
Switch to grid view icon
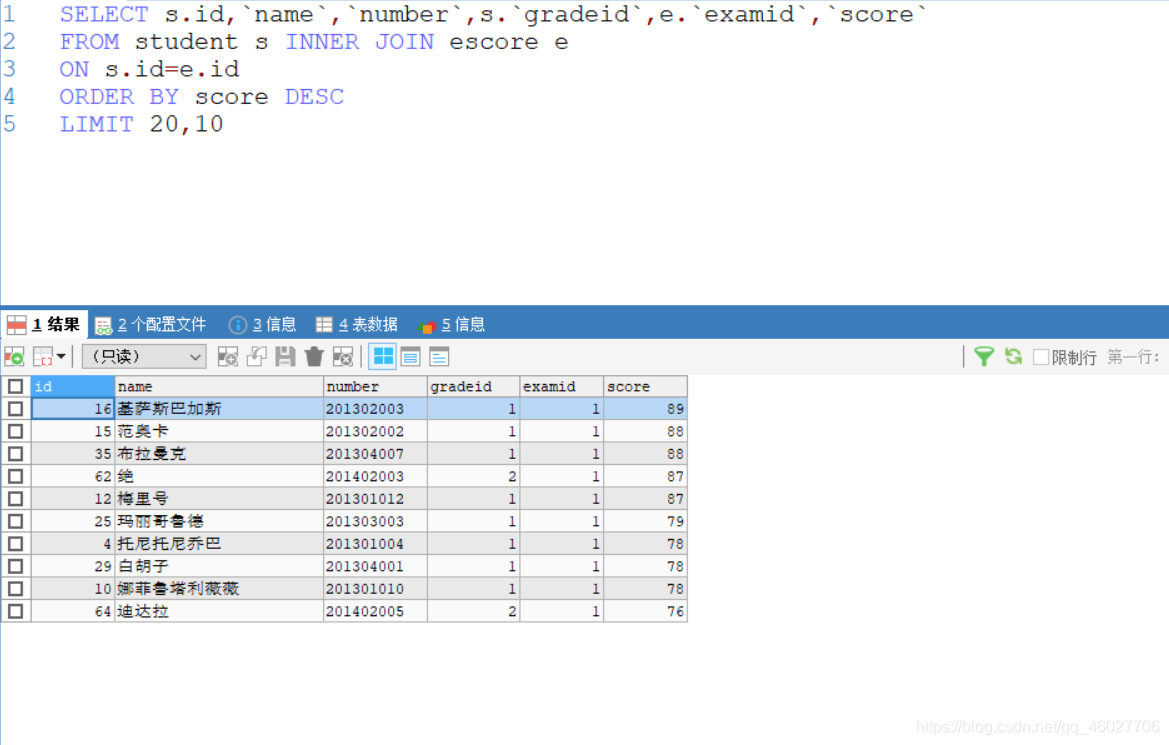(x=383, y=357)
